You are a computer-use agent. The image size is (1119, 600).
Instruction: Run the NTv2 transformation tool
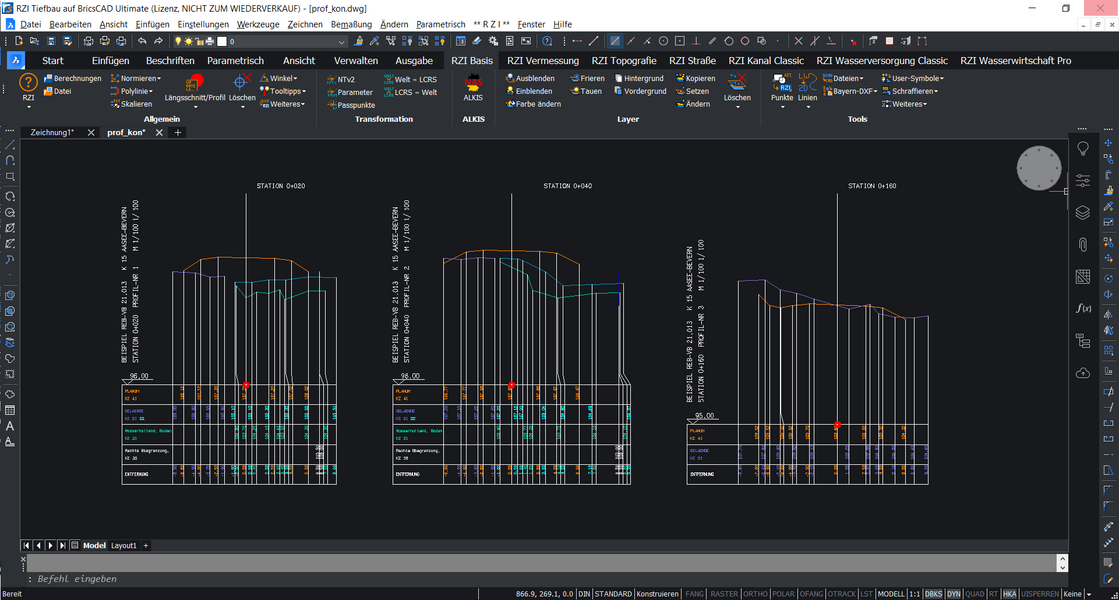click(x=340, y=80)
